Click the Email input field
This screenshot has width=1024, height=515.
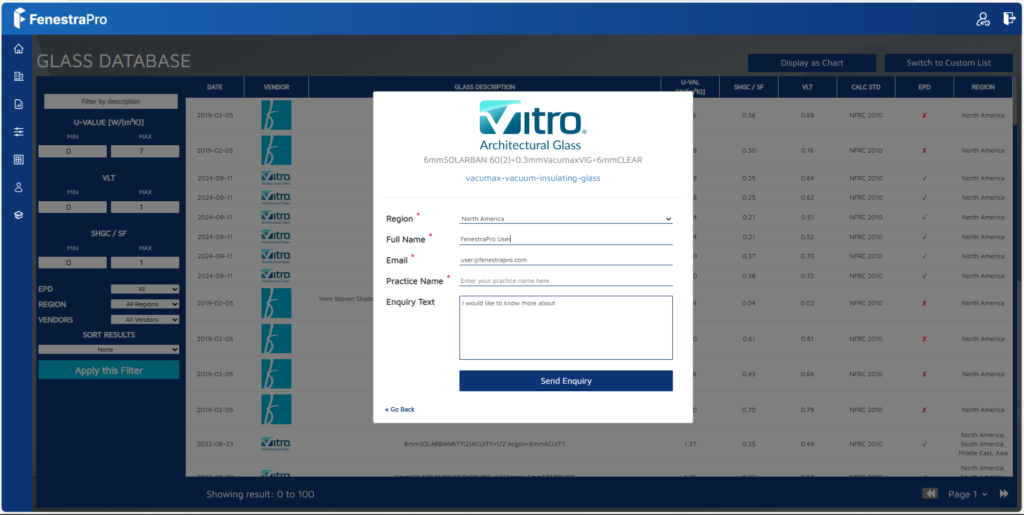pyautogui.click(x=566, y=260)
